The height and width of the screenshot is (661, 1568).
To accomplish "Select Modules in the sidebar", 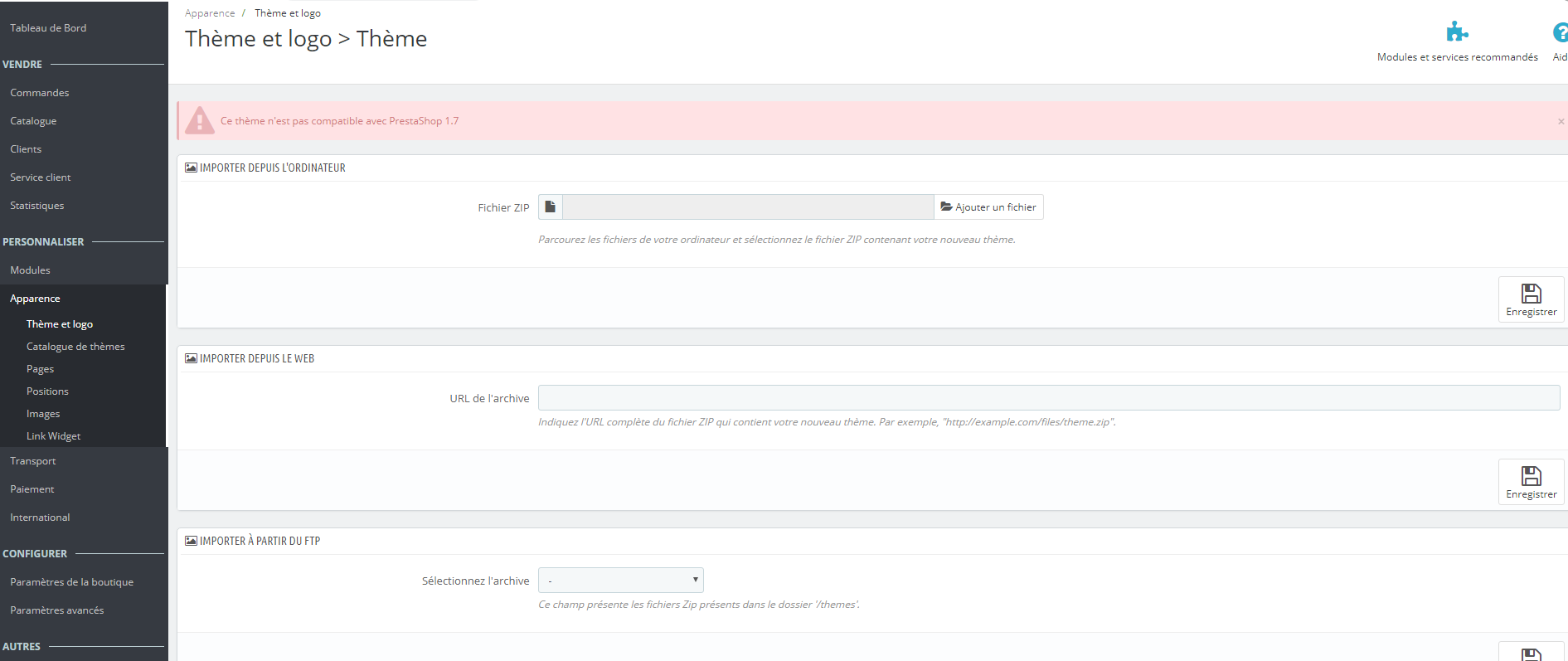I will [30, 270].
